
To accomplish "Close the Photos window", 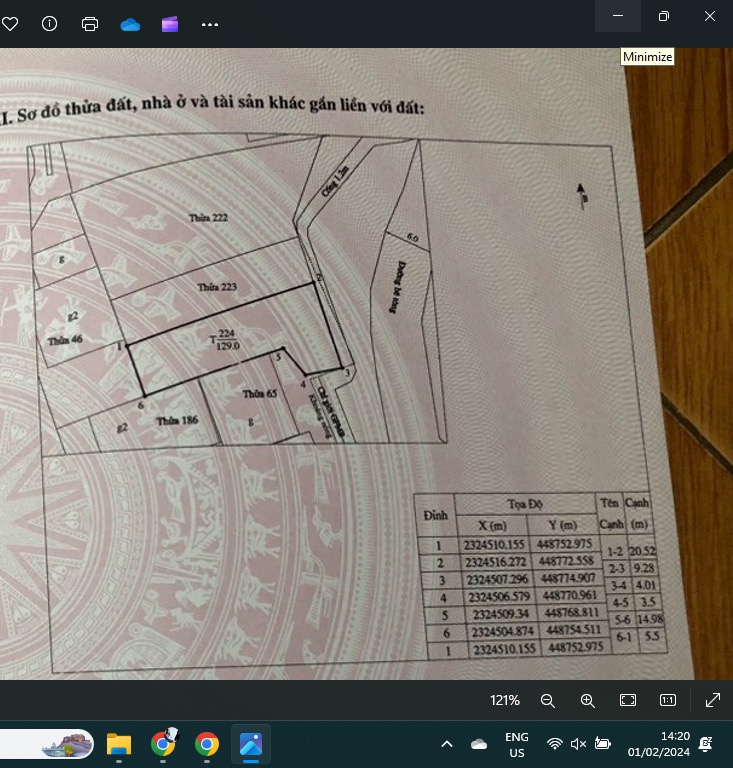I will pyautogui.click(x=709, y=16).
